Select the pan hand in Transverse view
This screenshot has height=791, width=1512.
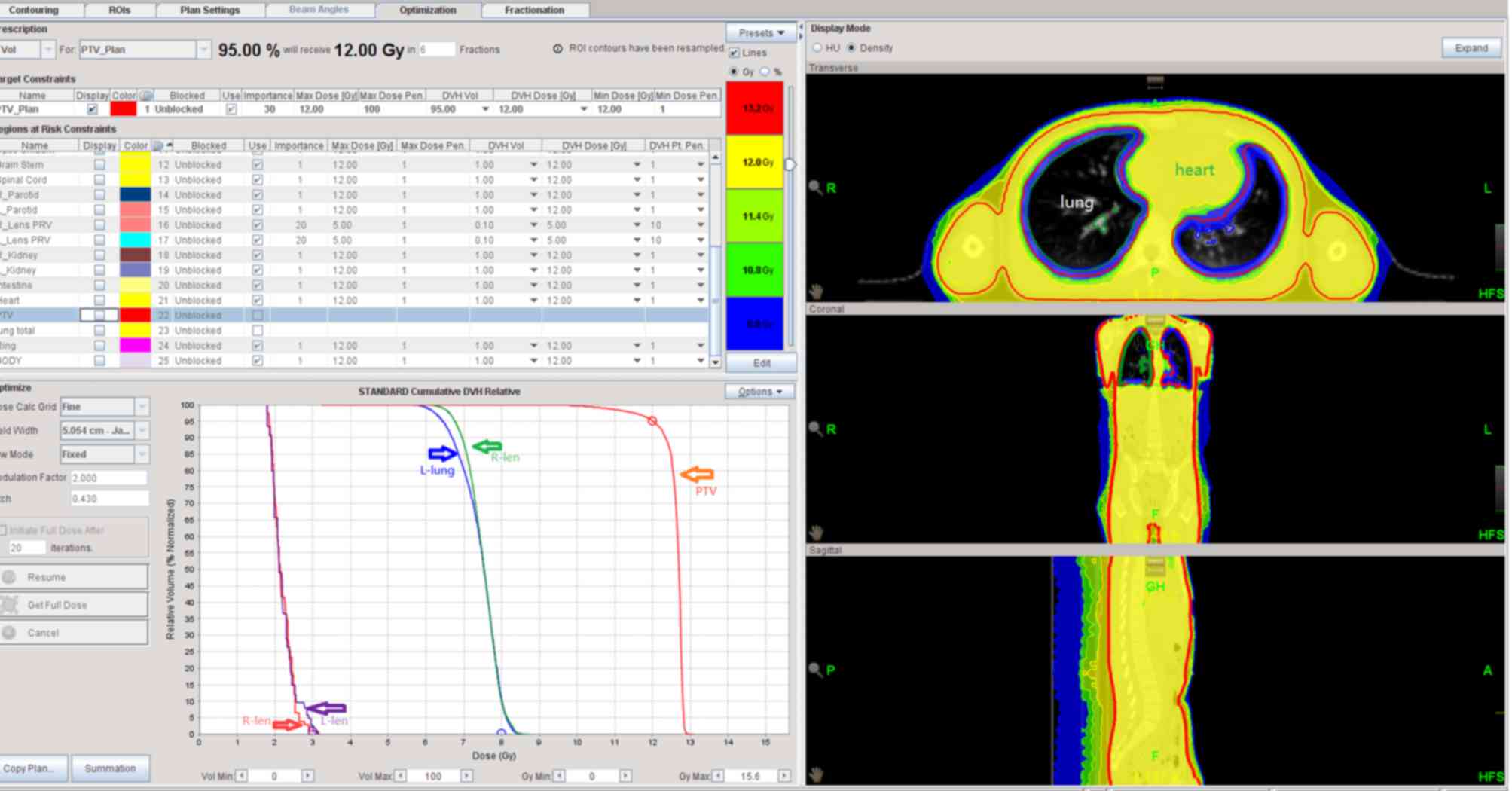(815, 291)
